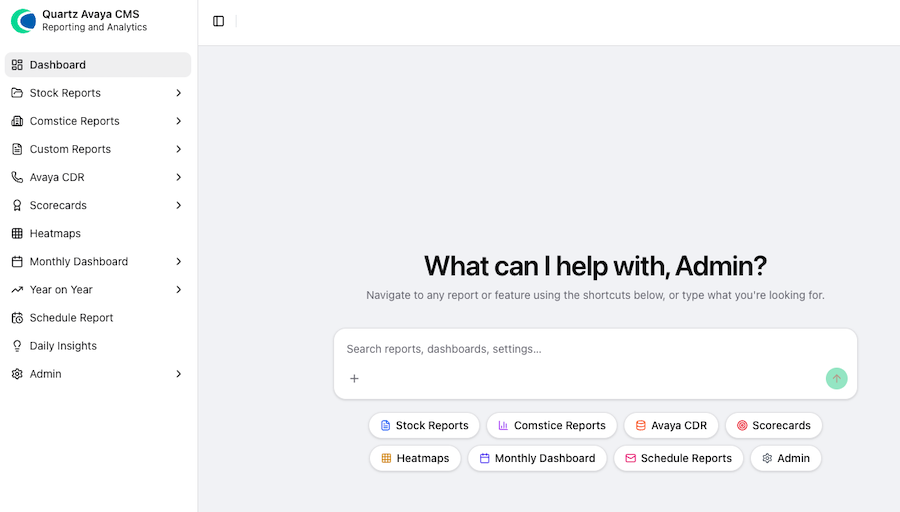Click the Monthly Dashboard calendar icon in sidebar
The image size is (900, 512).
pyautogui.click(x=17, y=262)
